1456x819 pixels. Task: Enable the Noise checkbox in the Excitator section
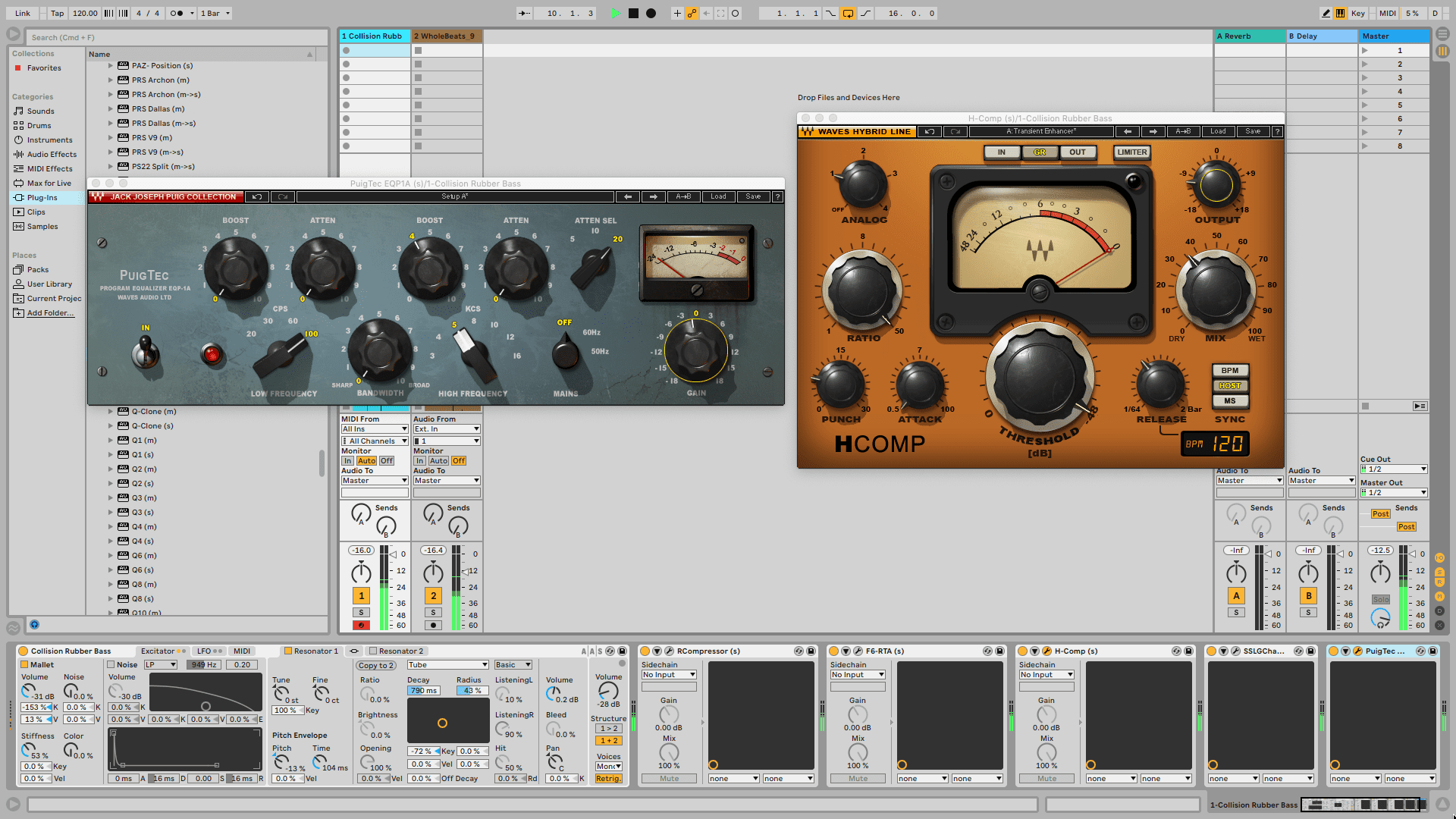coord(111,664)
